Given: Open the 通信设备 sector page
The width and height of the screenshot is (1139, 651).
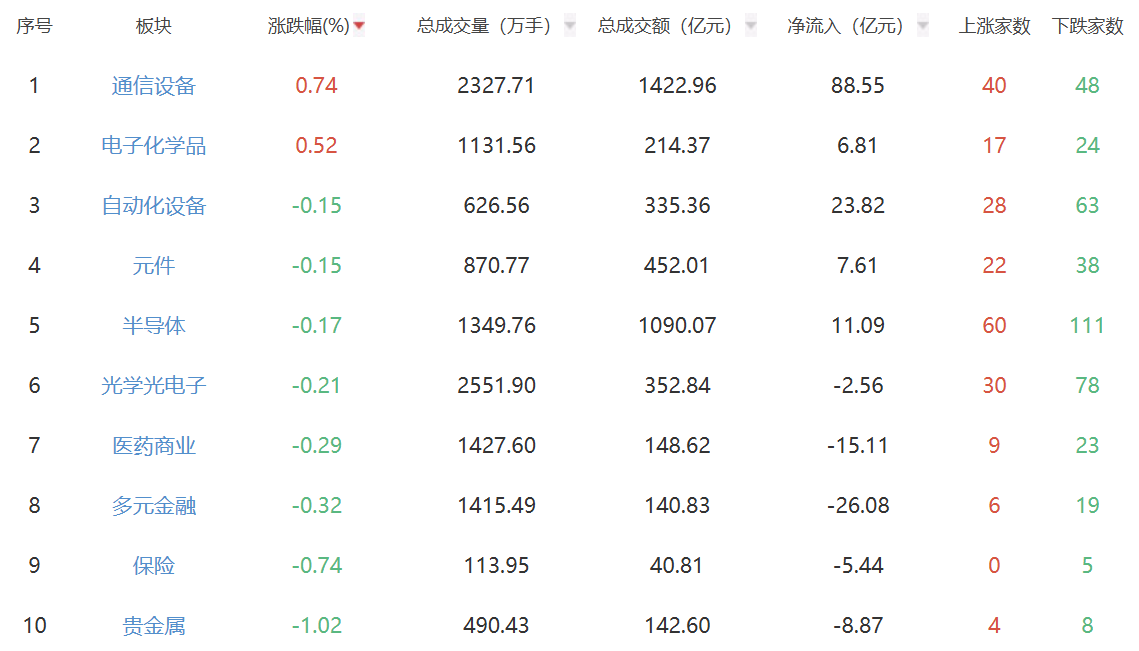Looking at the screenshot, I should [x=155, y=86].
